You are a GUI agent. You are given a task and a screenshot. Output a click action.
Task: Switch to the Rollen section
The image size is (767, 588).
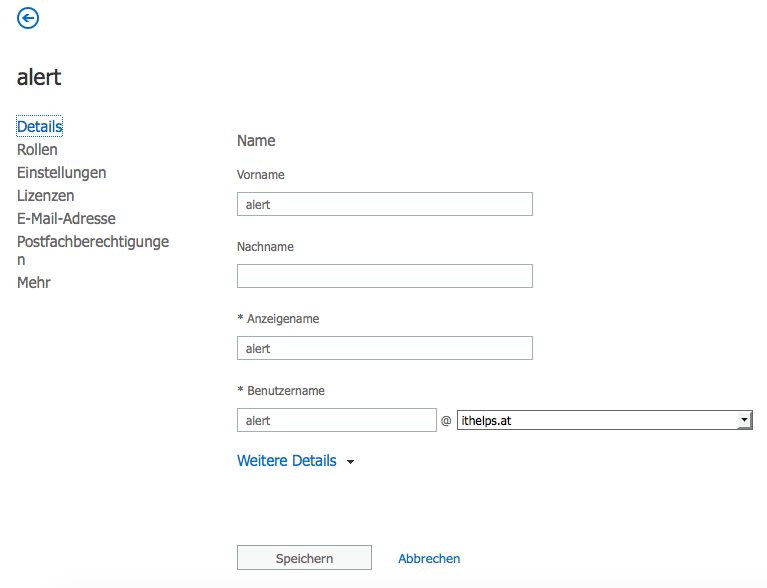tap(37, 150)
